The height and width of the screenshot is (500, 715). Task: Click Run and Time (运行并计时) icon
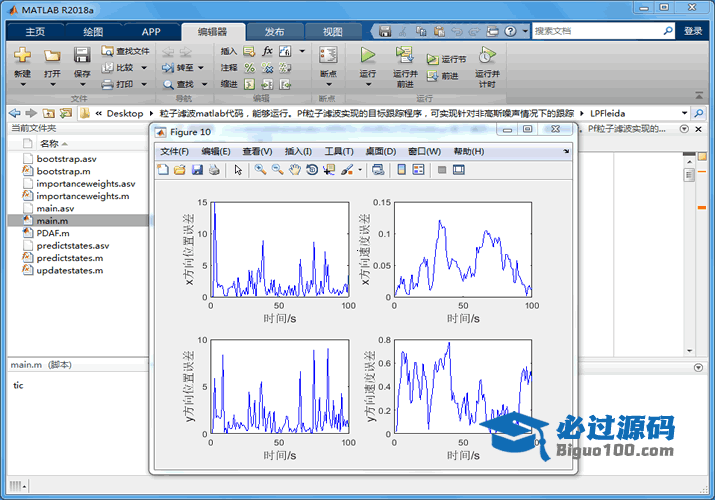(487, 55)
